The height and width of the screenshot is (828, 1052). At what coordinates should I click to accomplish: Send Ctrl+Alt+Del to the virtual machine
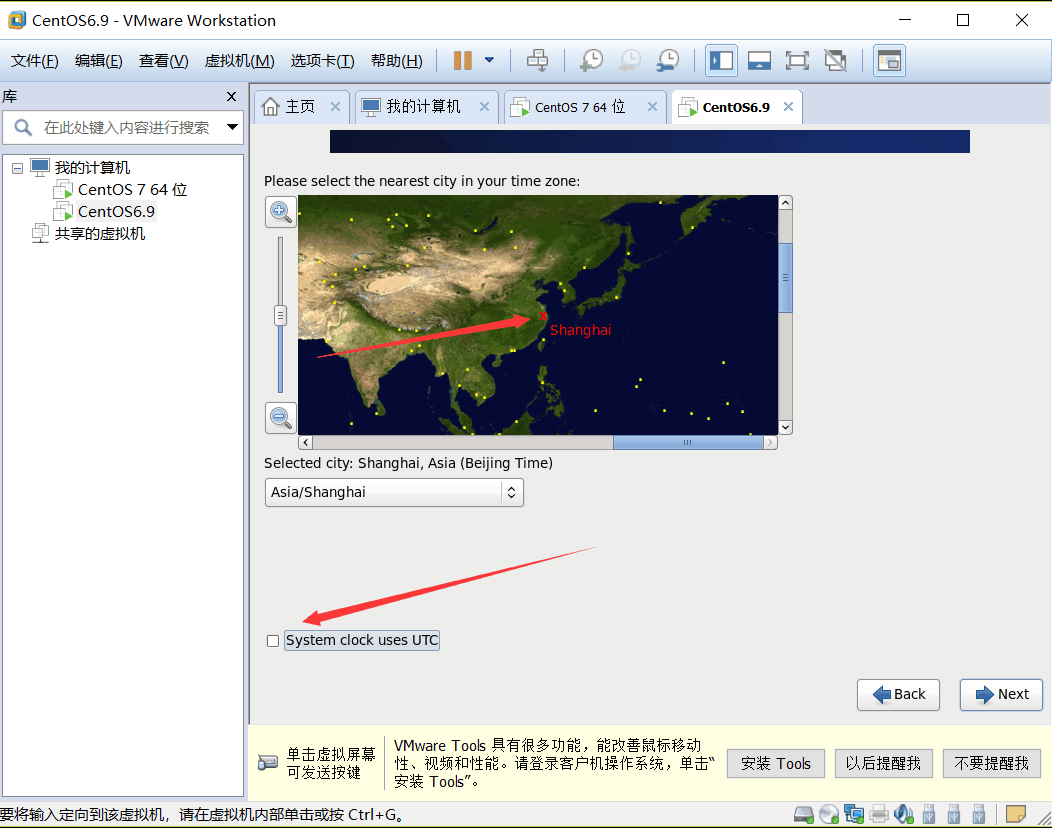tap(537, 60)
